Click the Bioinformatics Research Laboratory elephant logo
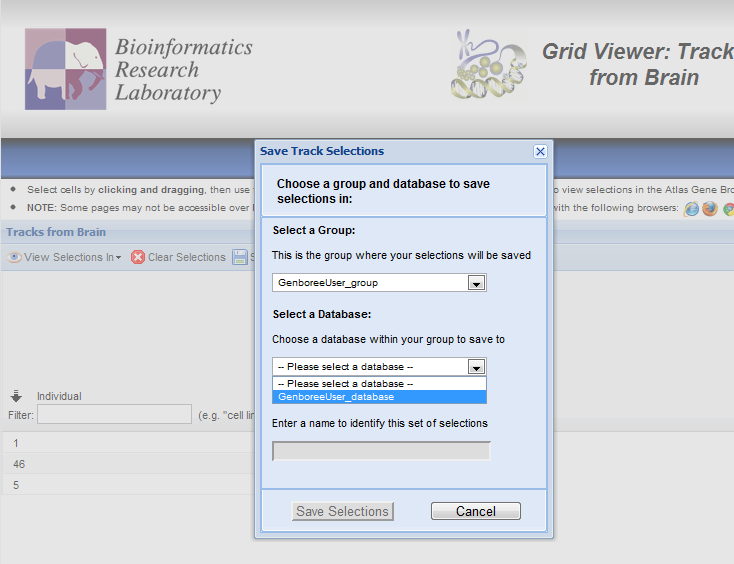Screen dimensions: 734x564 click(65, 68)
